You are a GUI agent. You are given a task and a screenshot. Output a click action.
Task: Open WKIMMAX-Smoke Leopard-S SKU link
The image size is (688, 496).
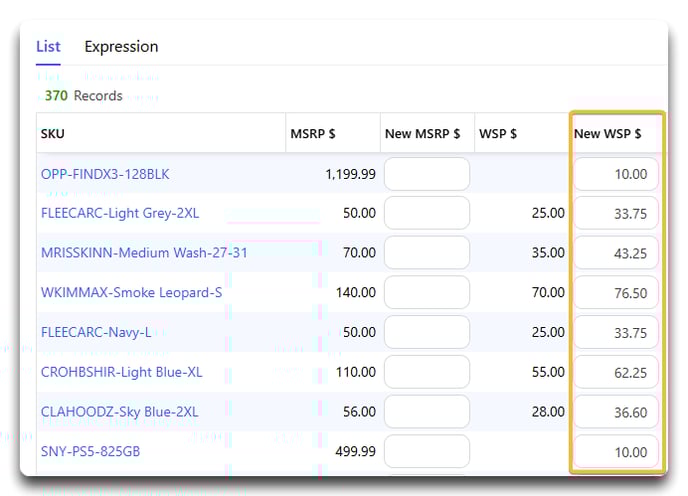[x=131, y=292]
